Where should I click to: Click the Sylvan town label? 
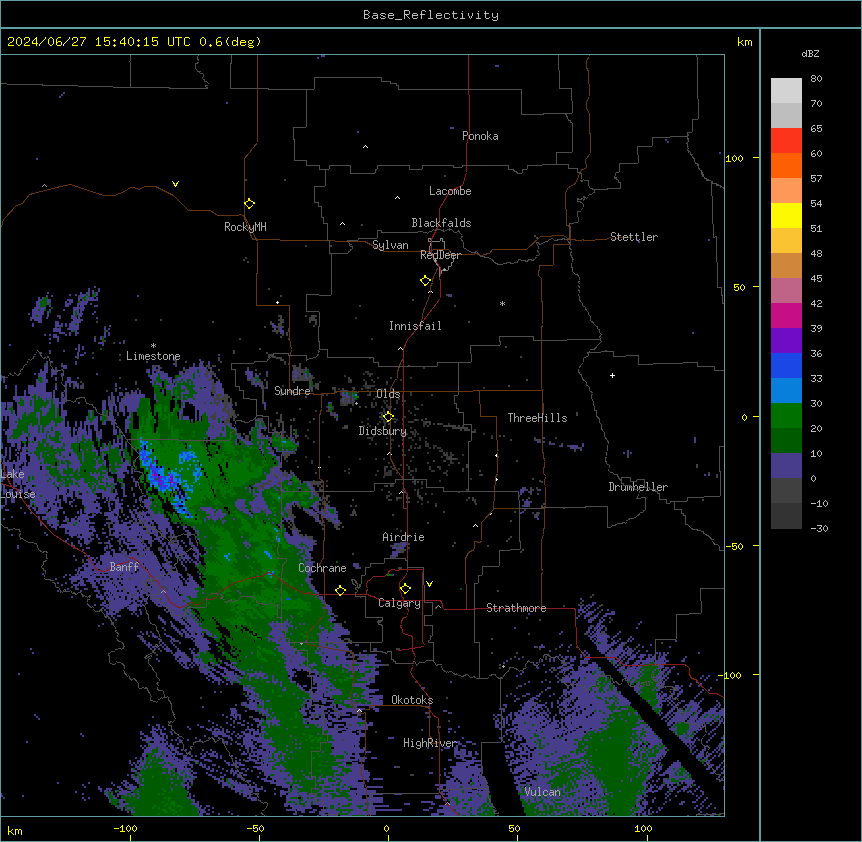pos(390,245)
